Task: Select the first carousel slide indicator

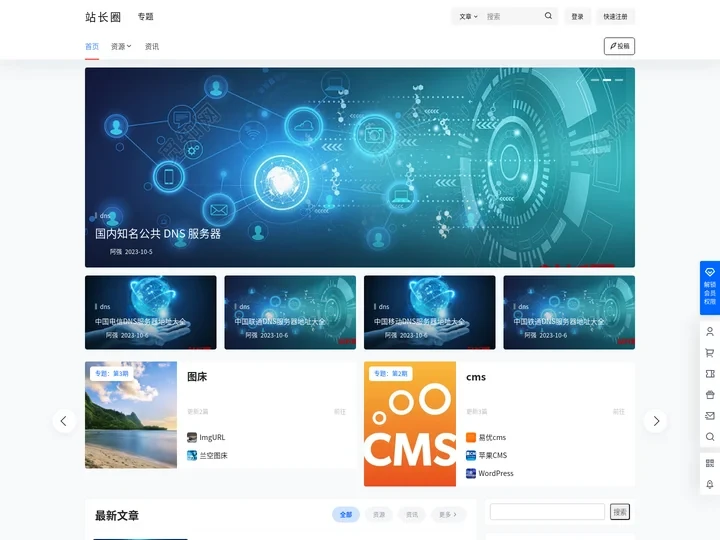Action: [595, 80]
